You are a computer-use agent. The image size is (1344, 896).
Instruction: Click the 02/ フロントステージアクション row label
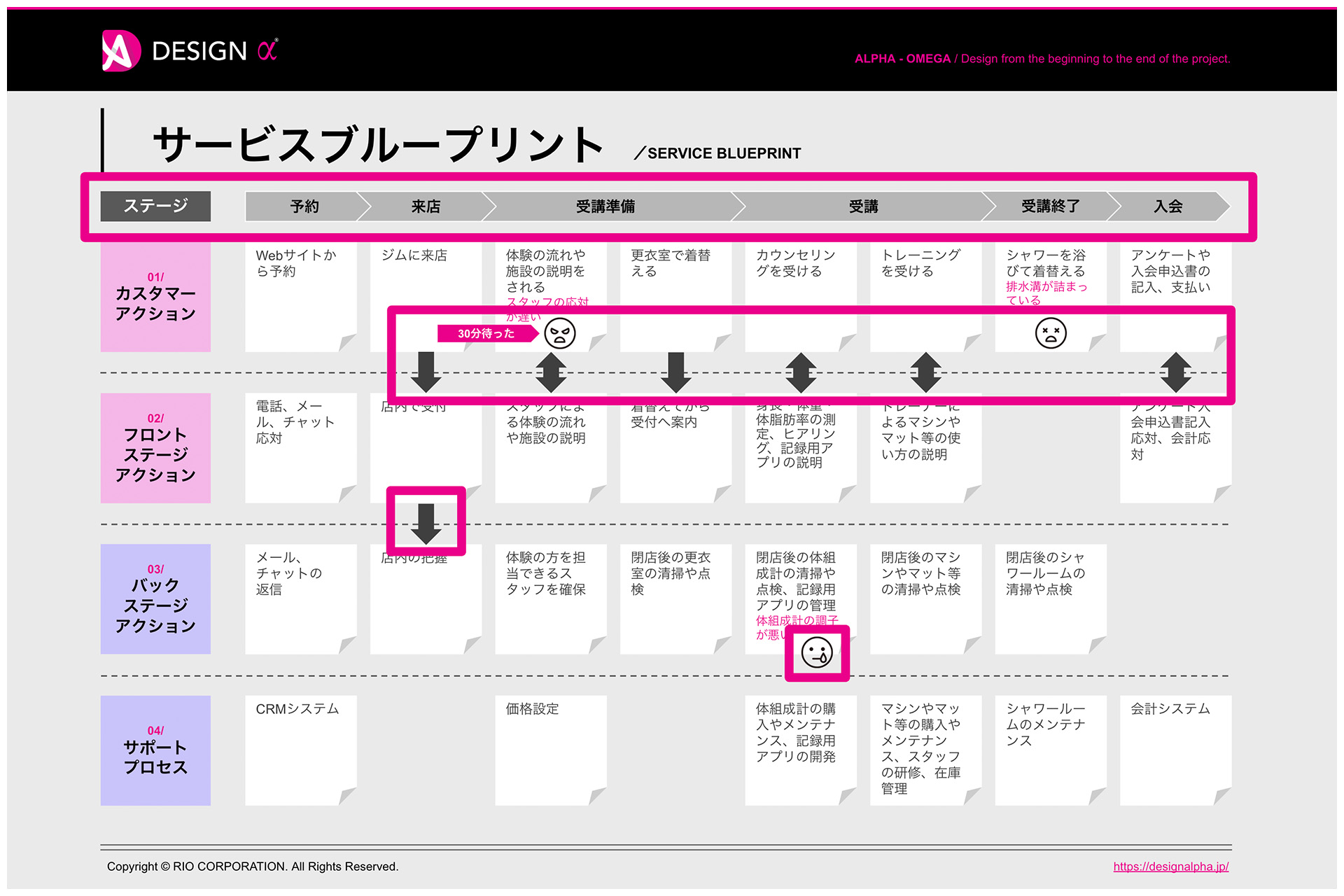155,448
